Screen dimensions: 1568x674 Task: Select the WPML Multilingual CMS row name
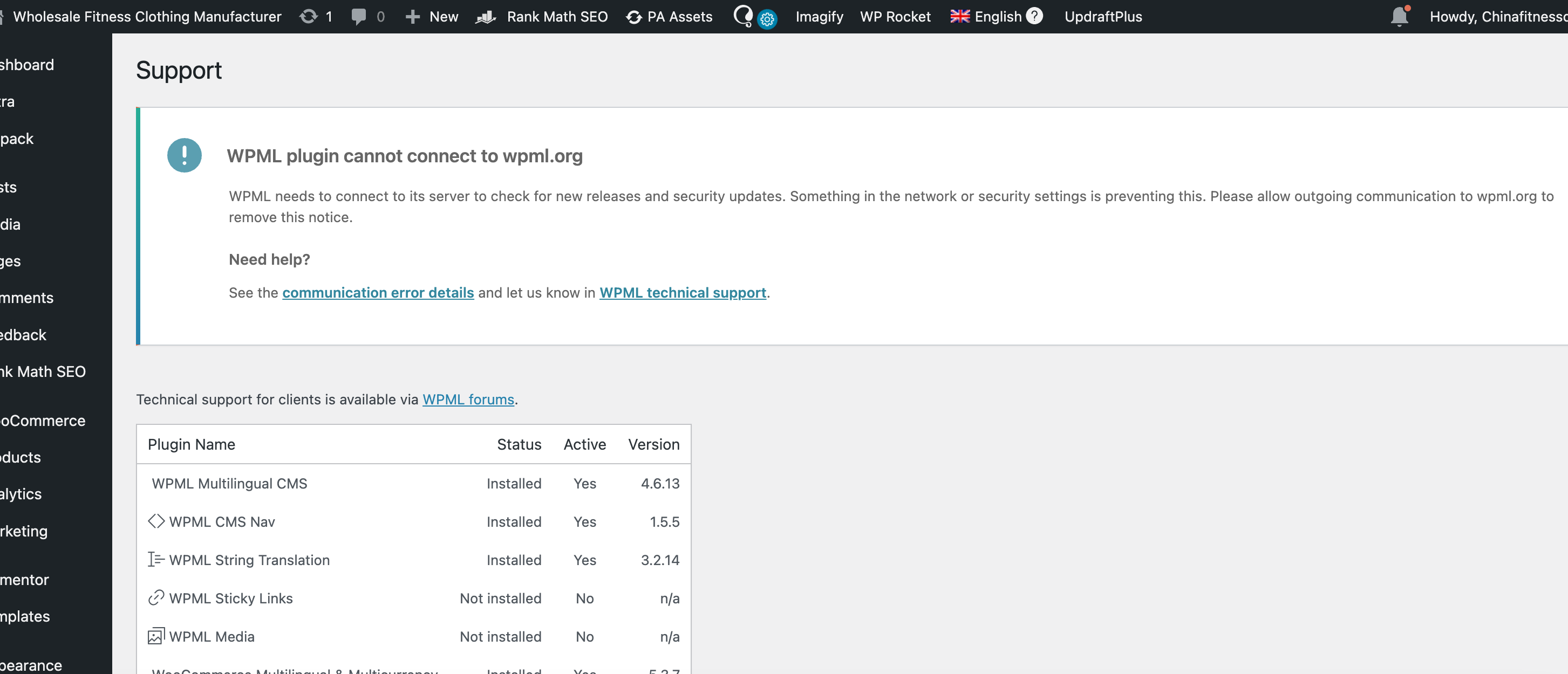click(x=229, y=483)
